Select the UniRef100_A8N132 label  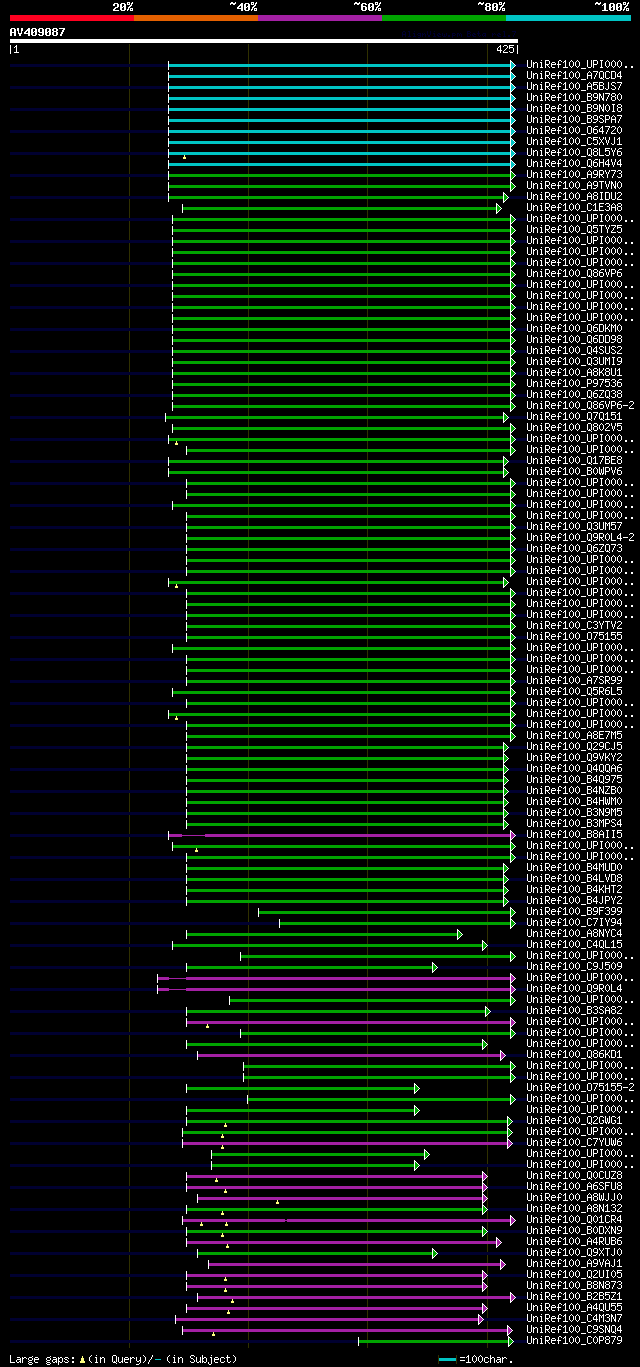(x=574, y=1208)
